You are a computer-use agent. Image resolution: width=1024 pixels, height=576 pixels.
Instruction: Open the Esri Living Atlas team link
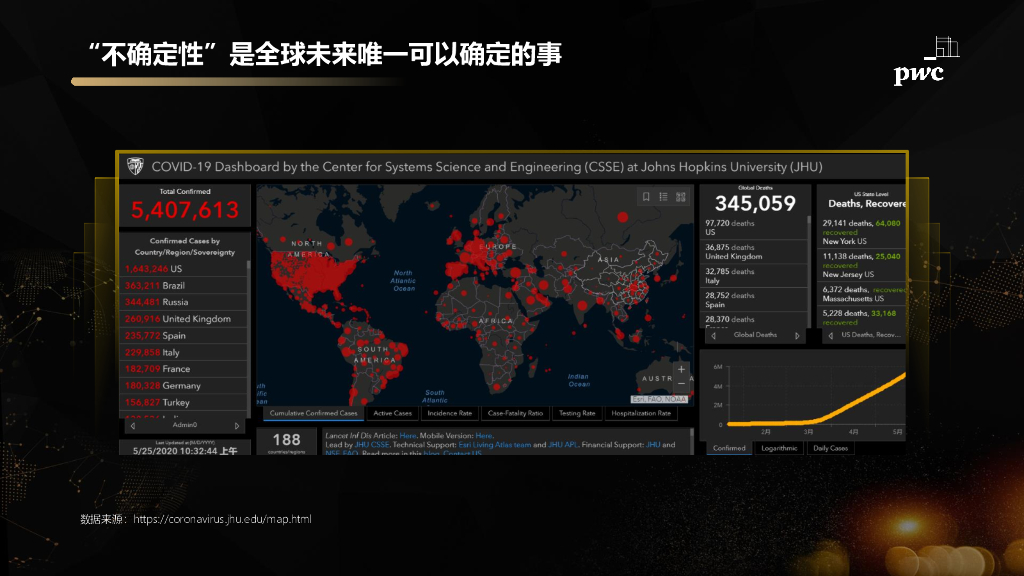click(494, 445)
